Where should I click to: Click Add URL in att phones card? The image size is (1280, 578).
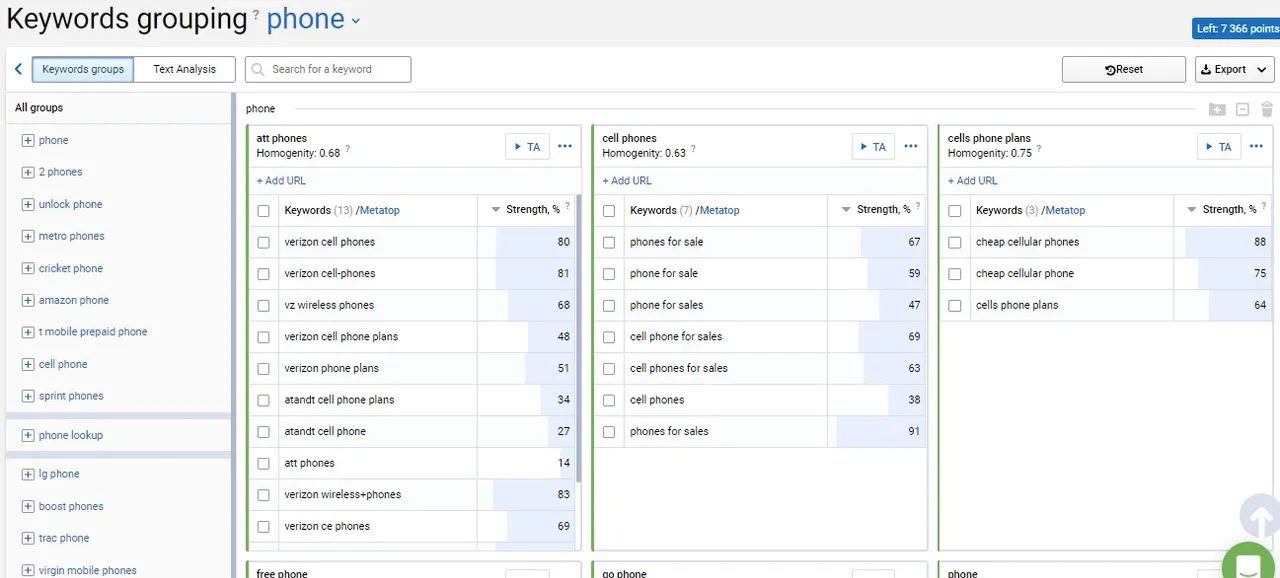coord(281,181)
